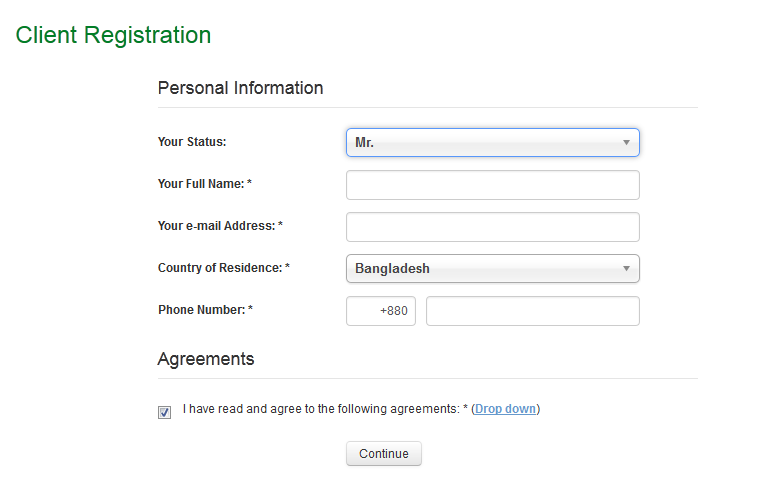Click the Your Full Name label
This screenshot has height=479, width=774.
(x=205, y=184)
